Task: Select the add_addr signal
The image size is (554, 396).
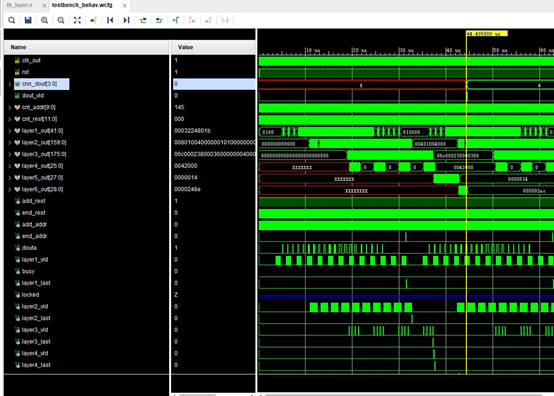Action: tap(34, 224)
